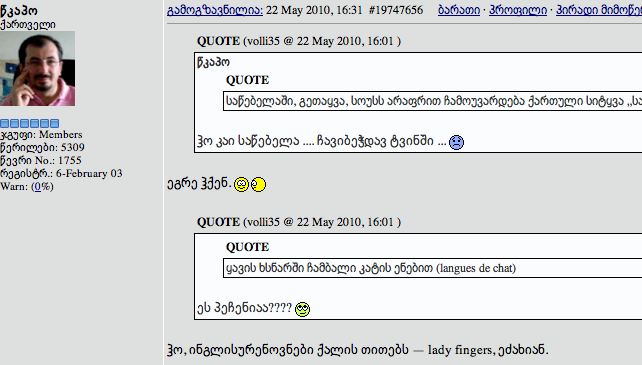Click the nested quote starting საწებელაში
This screenshot has width=642, height=365.
(432, 101)
